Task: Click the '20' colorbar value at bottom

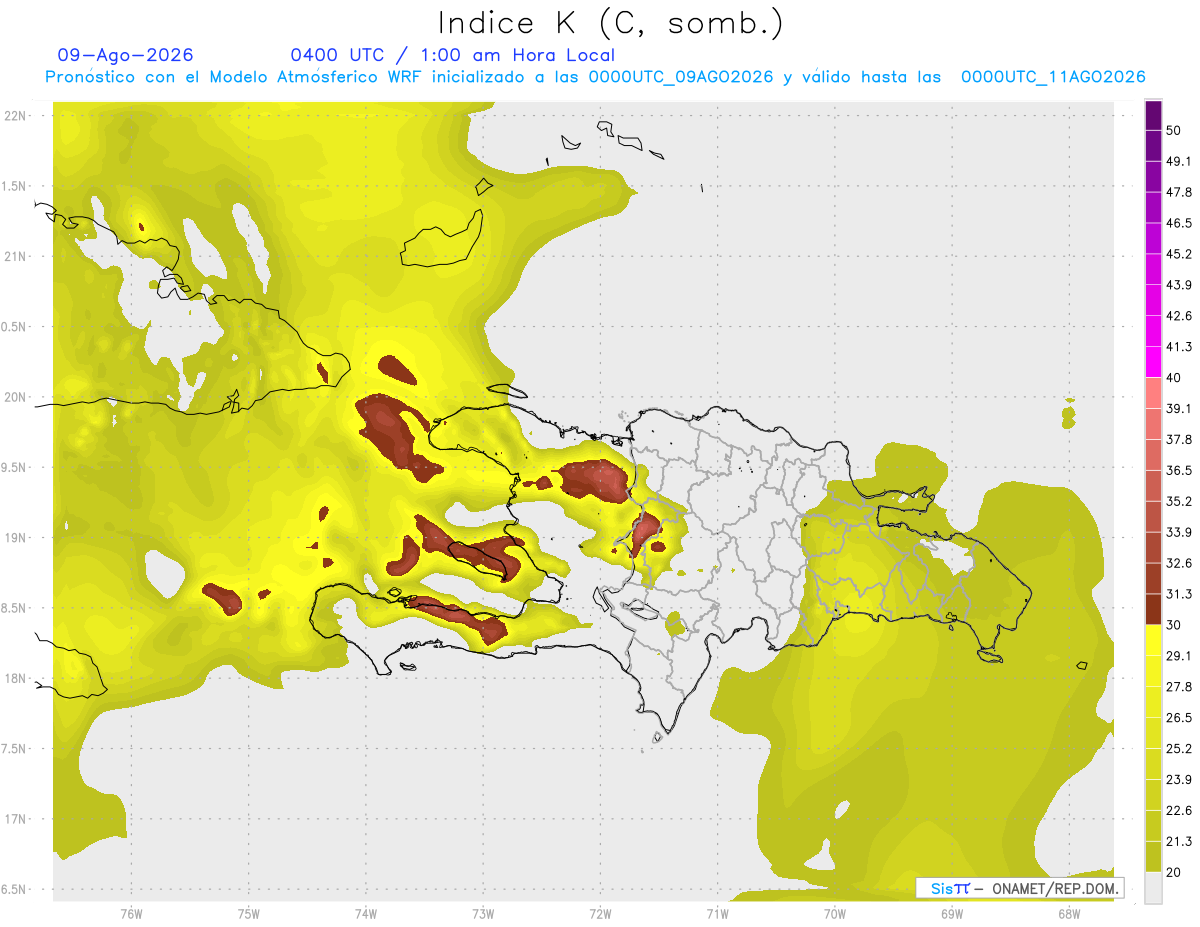Action: (x=1174, y=873)
